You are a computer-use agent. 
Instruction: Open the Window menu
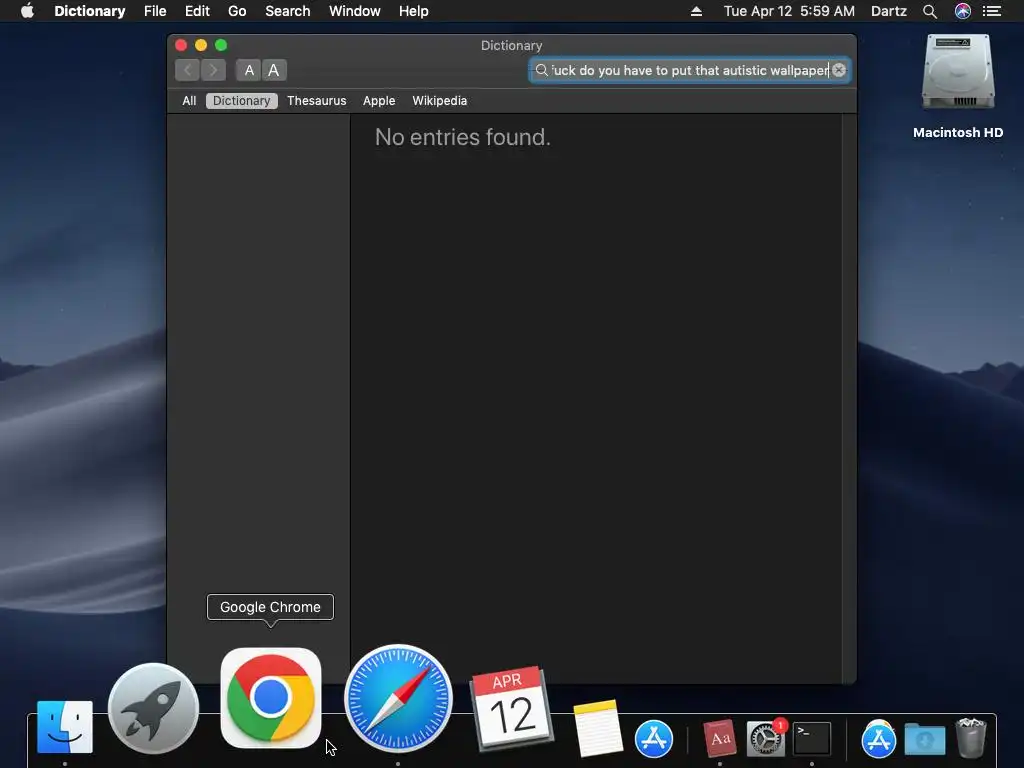tap(355, 11)
